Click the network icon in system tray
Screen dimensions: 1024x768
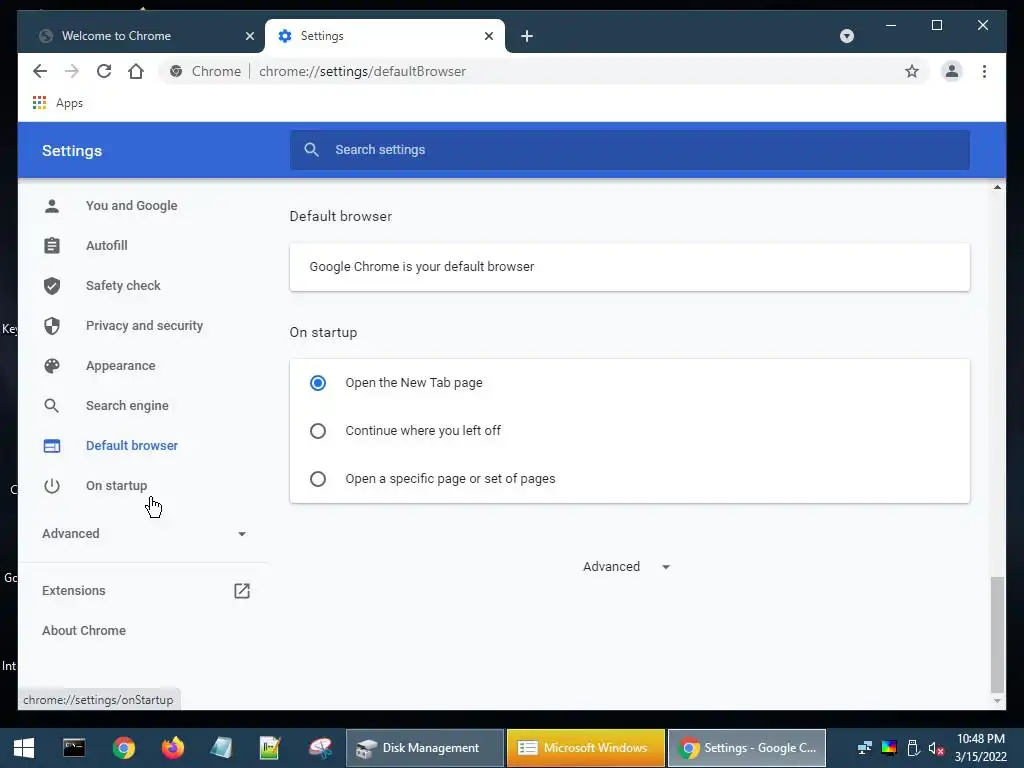pos(865,748)
